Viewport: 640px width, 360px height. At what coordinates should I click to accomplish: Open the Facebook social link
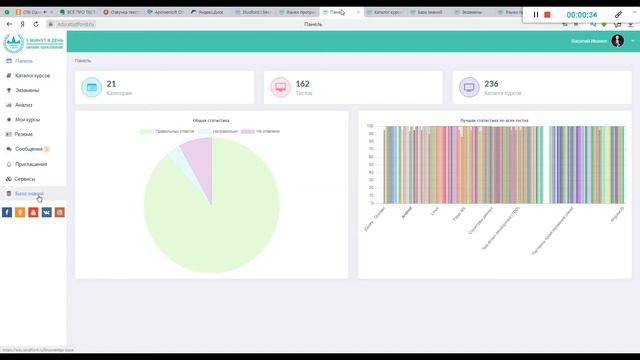[x=7, y=212]
